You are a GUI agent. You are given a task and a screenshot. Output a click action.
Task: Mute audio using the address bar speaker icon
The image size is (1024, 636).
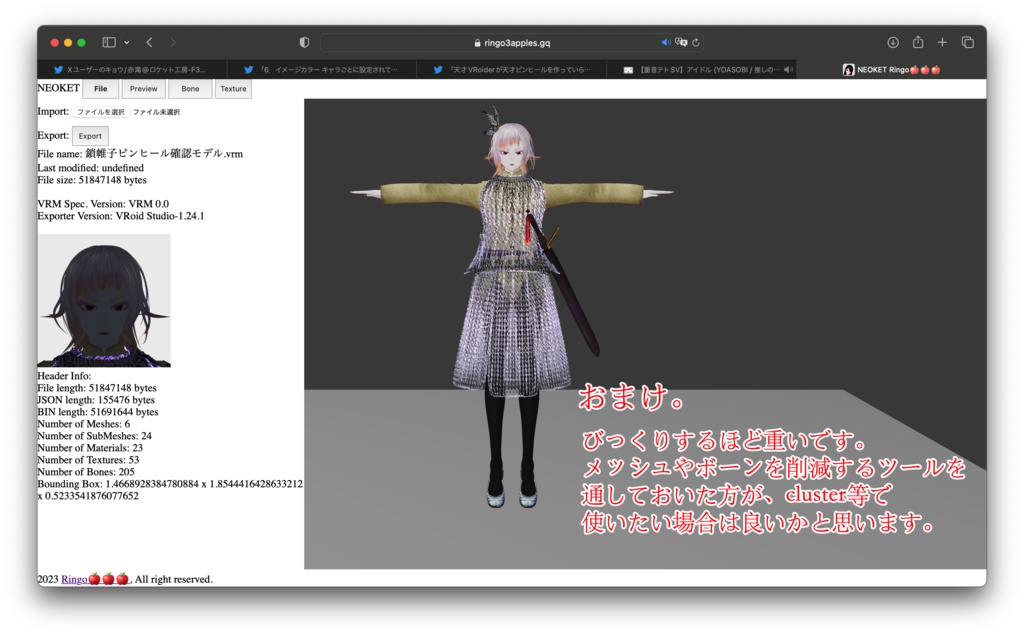664,42
